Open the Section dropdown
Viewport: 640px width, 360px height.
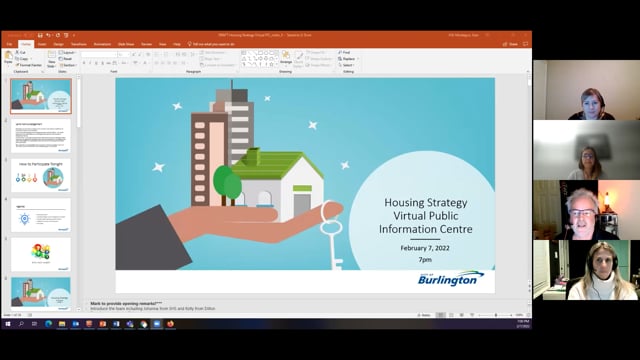pyautogui.click(x=68, y=65)
